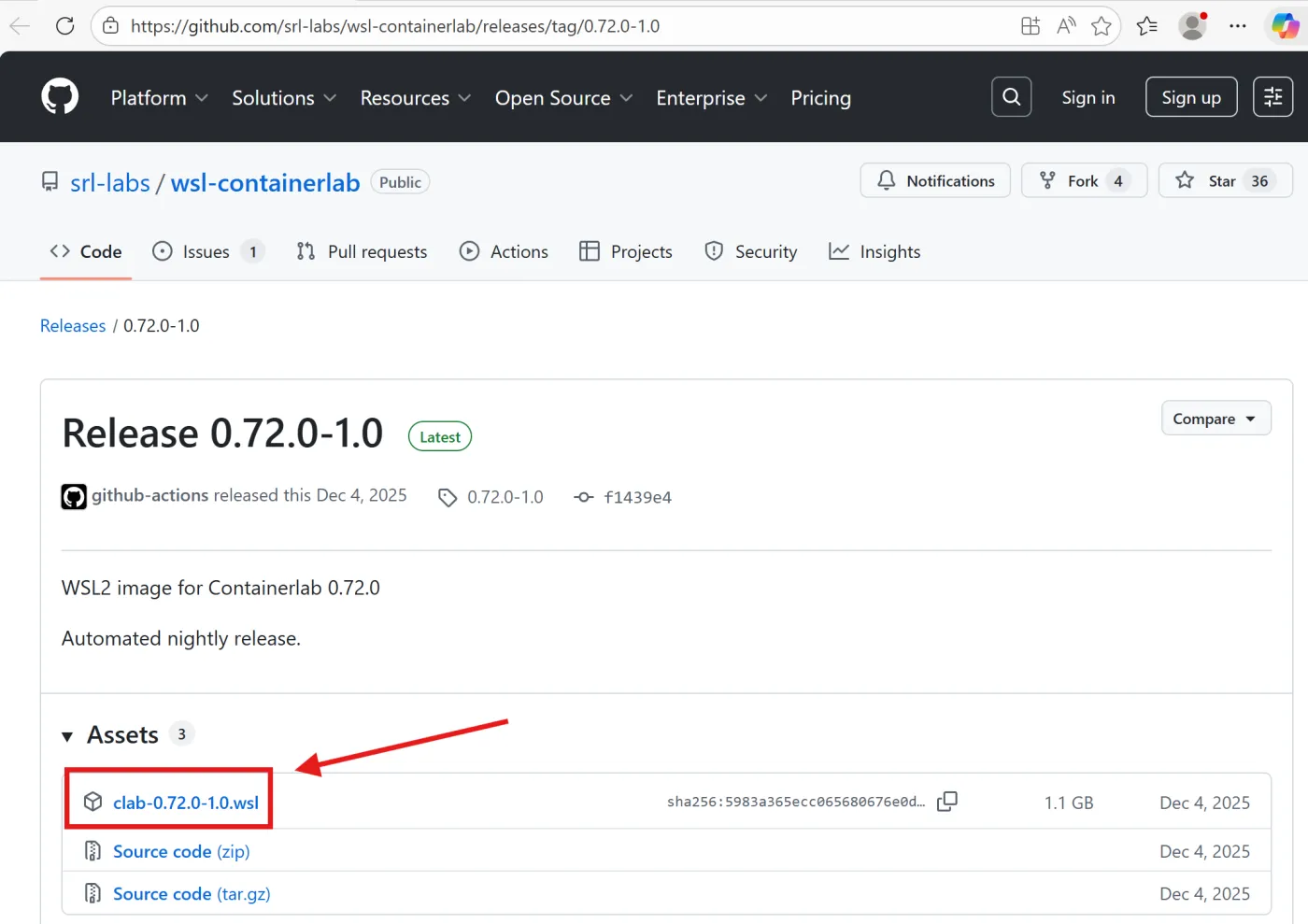Click the Fork repository icon
The width and height of the screenshot is (1308, 924).
[x=1045, y=180]
